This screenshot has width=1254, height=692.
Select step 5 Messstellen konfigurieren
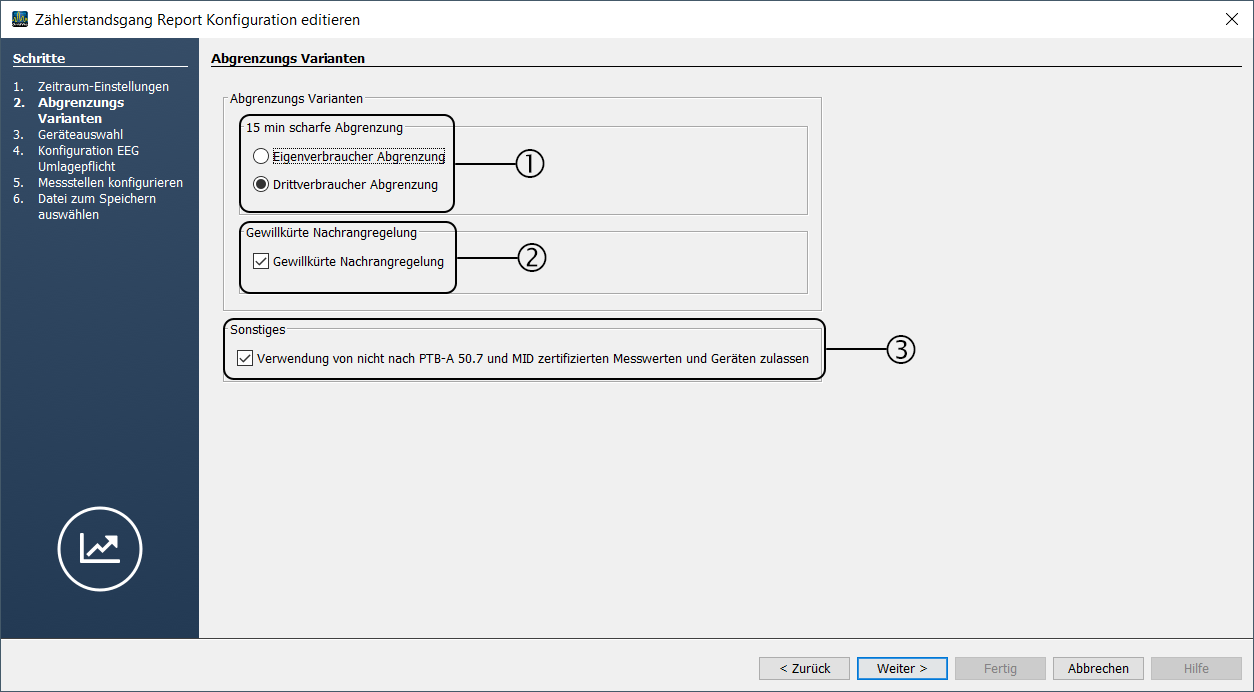tap(110, 183)
